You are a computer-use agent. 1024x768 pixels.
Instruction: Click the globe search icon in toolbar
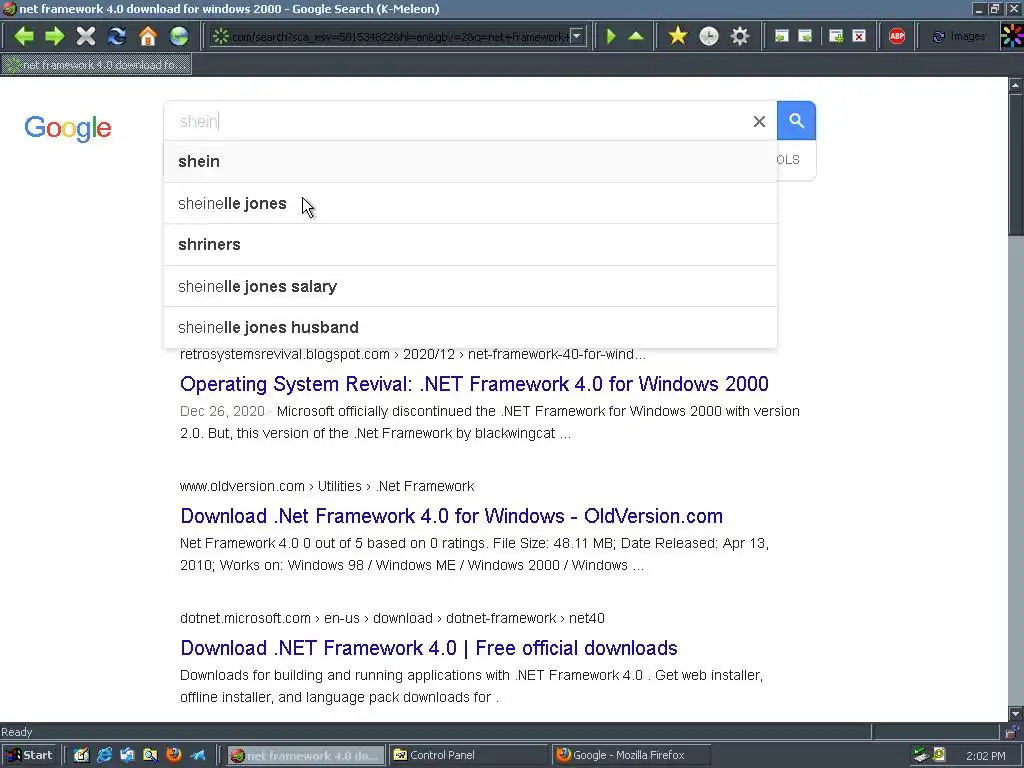179,36
